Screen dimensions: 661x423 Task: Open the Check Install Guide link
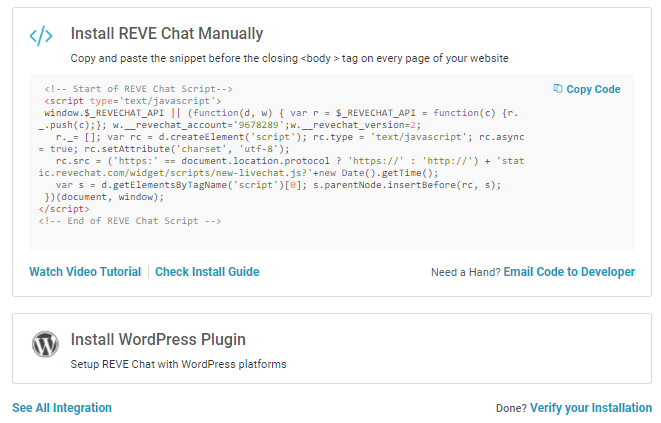point(207,272)
